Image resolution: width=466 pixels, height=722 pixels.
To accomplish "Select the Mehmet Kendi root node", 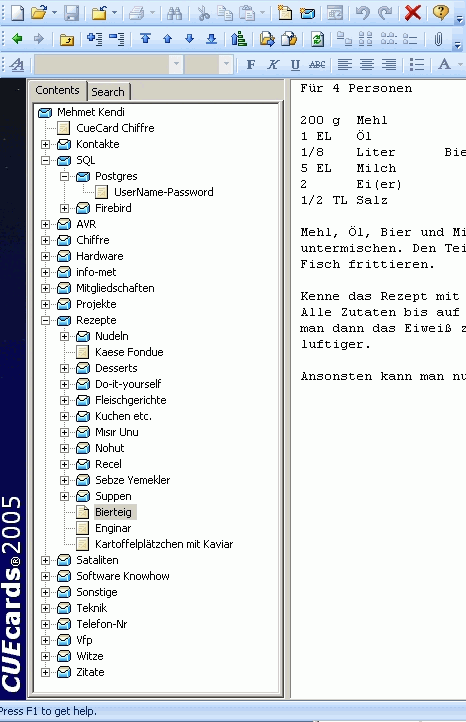I will tap(91, 112).
